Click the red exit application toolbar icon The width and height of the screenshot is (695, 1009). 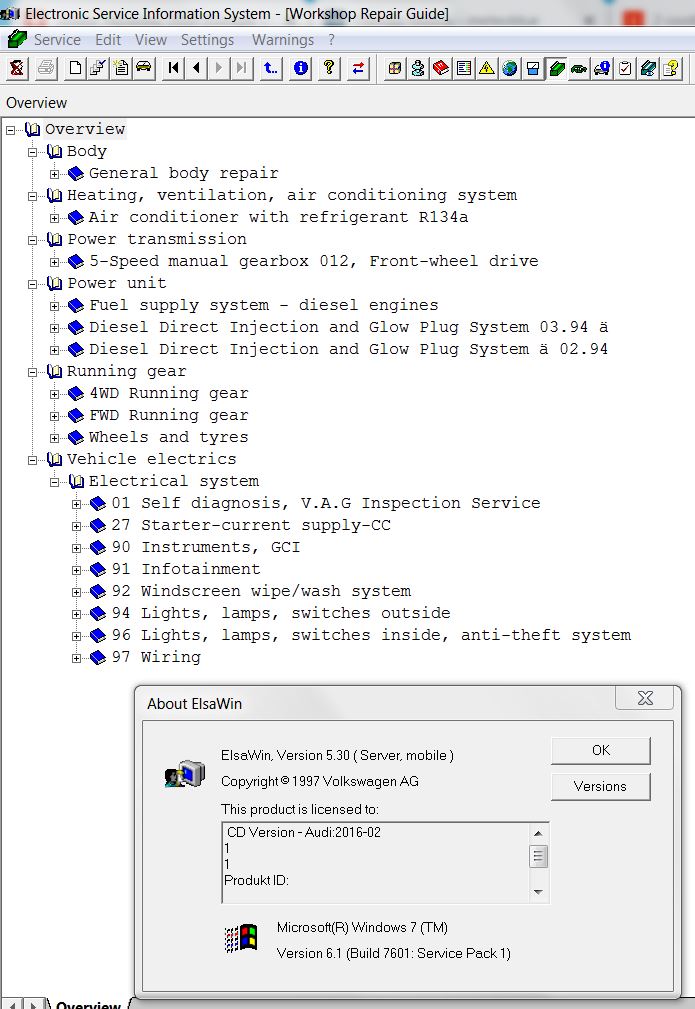pyautogui.click(x=17, y=68)
